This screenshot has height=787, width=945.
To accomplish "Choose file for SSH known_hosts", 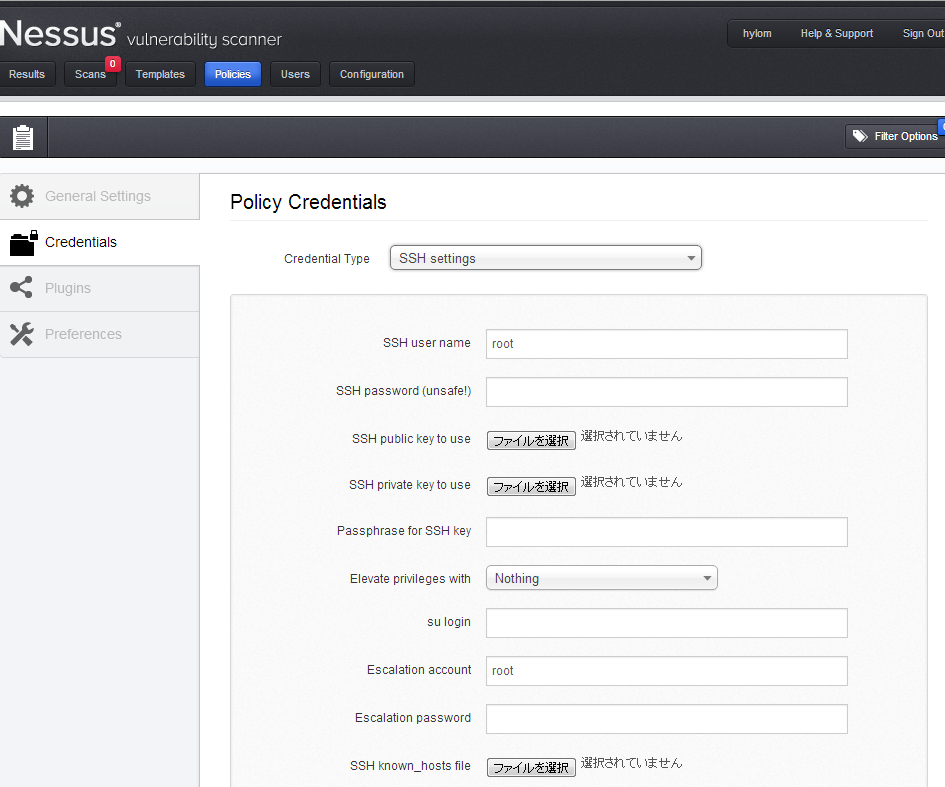I will [x=531, y=767].
